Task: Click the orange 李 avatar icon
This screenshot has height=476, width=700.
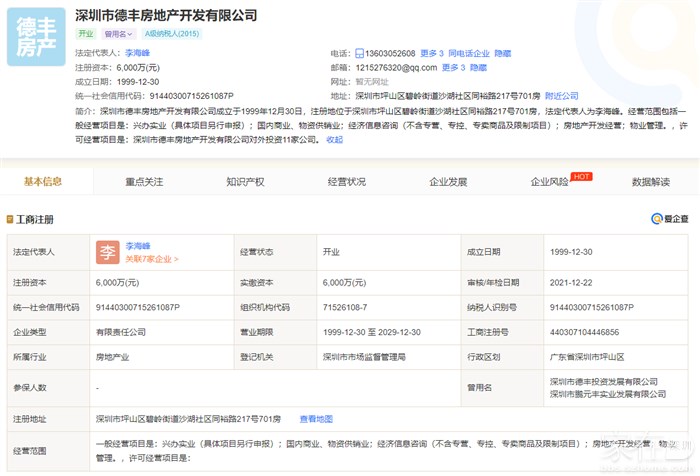Action: click(107, 252)
